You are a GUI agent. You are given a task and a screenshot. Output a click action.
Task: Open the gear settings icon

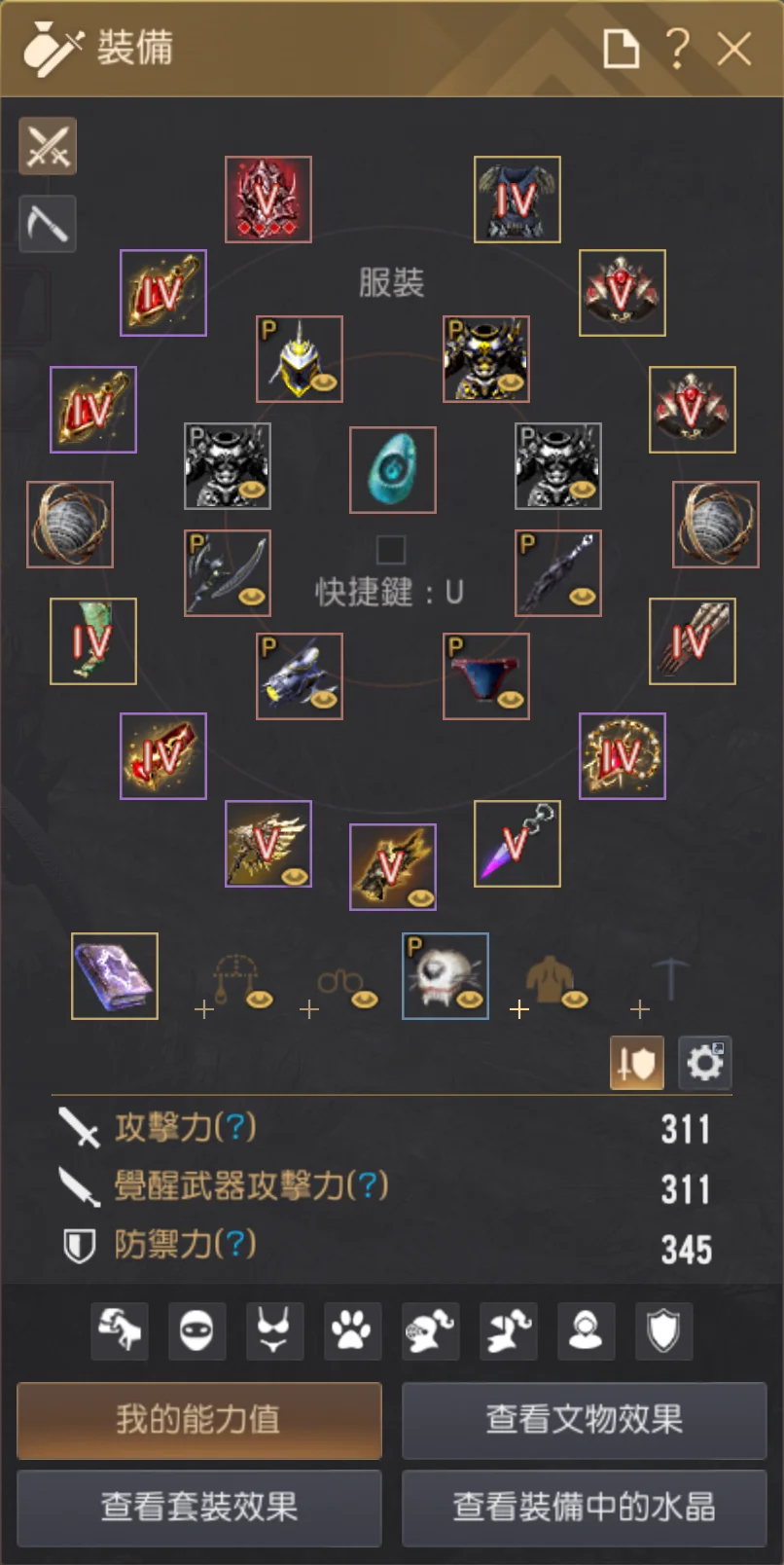[705, 1063]
